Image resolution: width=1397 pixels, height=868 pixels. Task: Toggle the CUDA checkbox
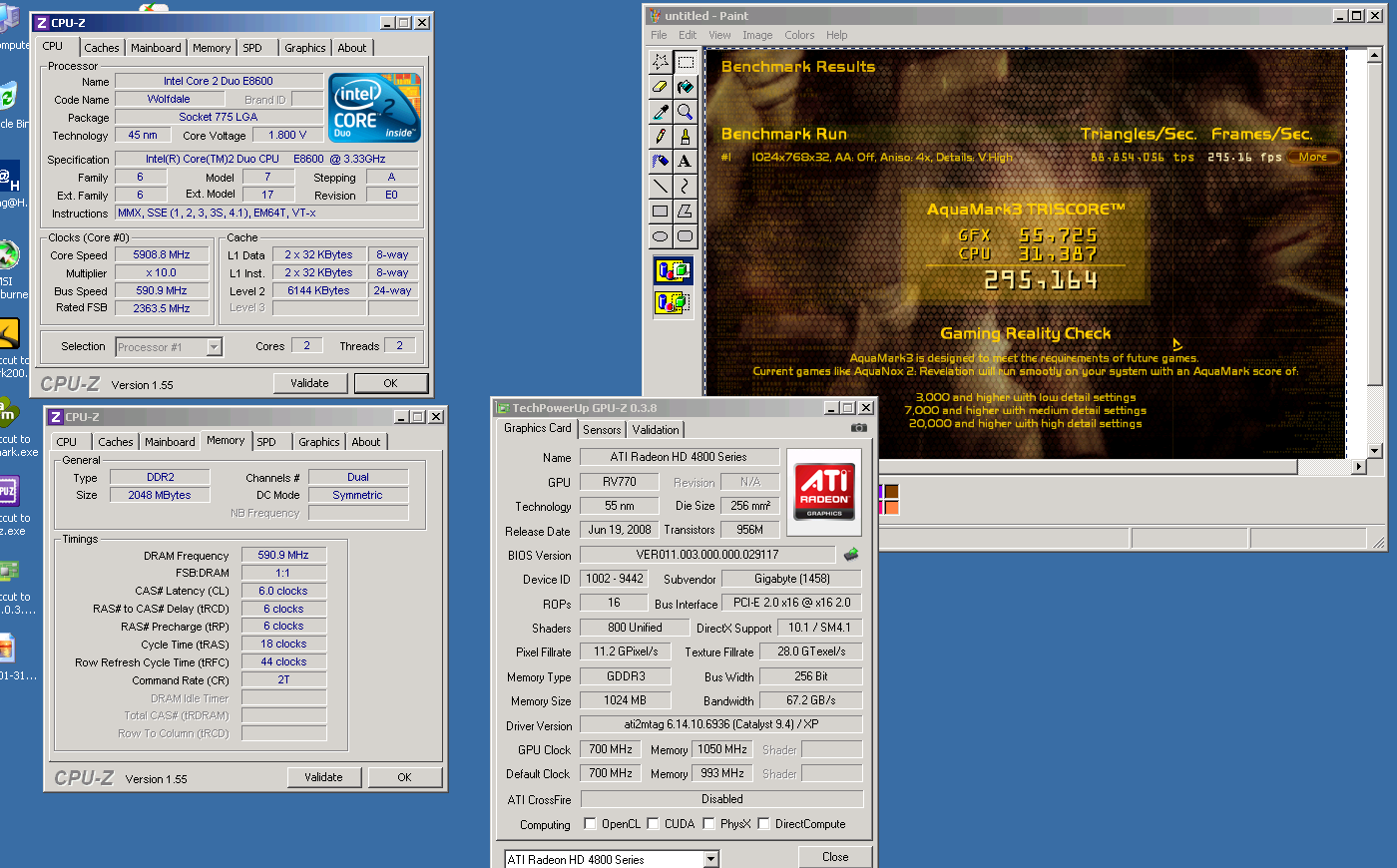tap(653, 824)
